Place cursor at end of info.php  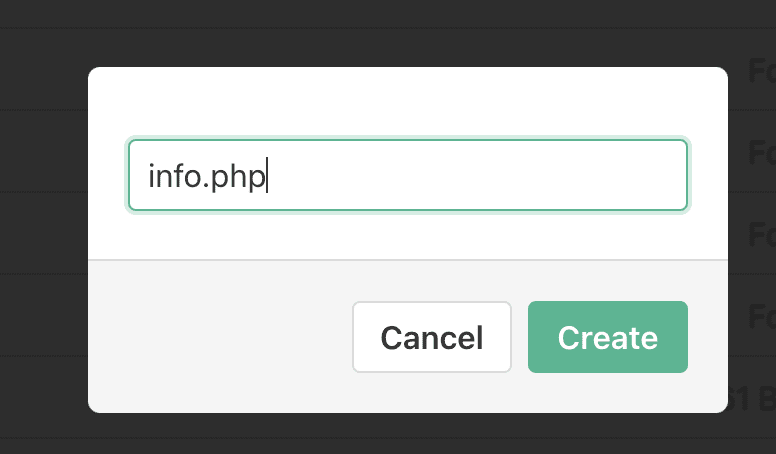point(267,176)
